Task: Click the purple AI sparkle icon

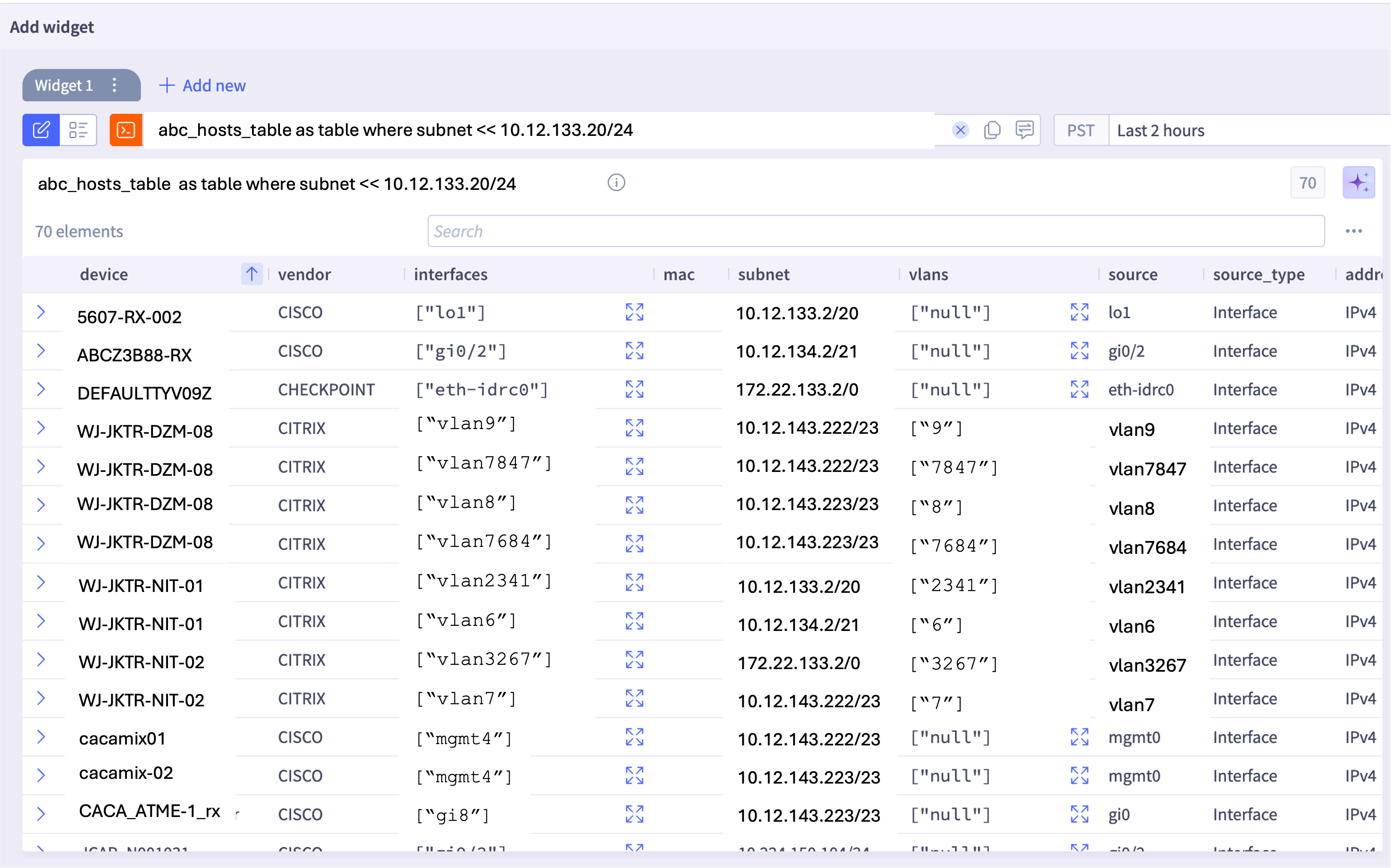Action: tap(1358, 183)
